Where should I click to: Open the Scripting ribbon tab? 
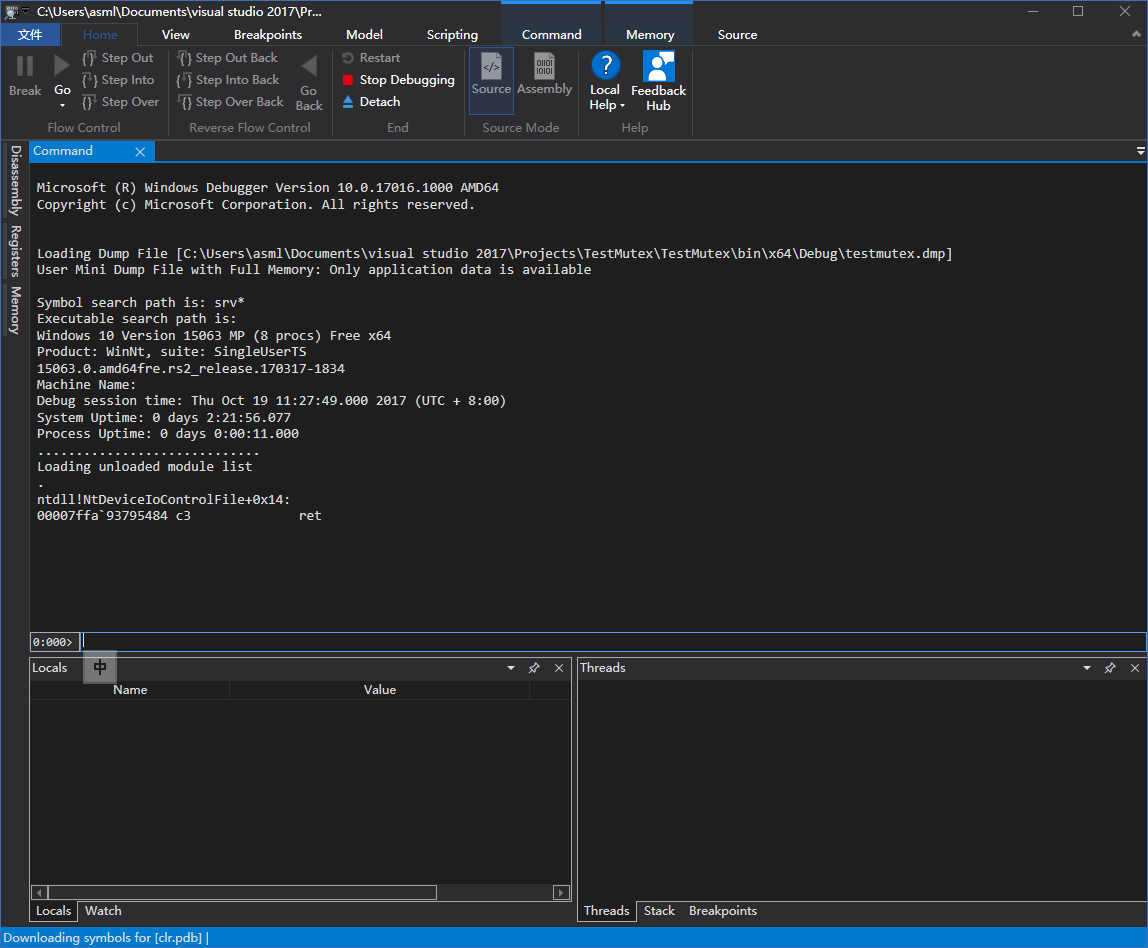452,34
